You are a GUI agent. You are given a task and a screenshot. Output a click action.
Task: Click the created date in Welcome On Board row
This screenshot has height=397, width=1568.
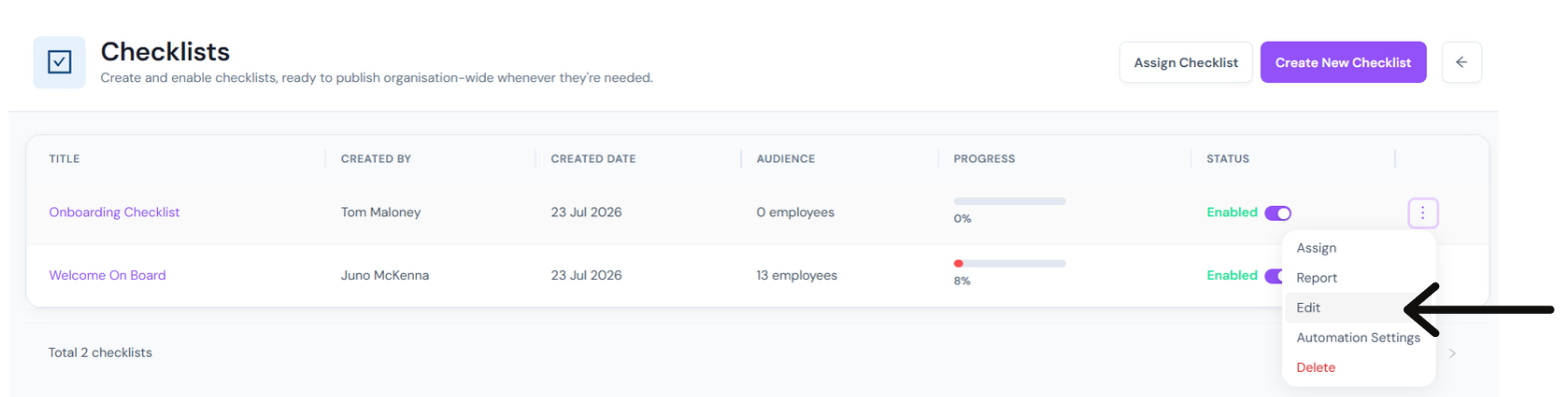586,275
